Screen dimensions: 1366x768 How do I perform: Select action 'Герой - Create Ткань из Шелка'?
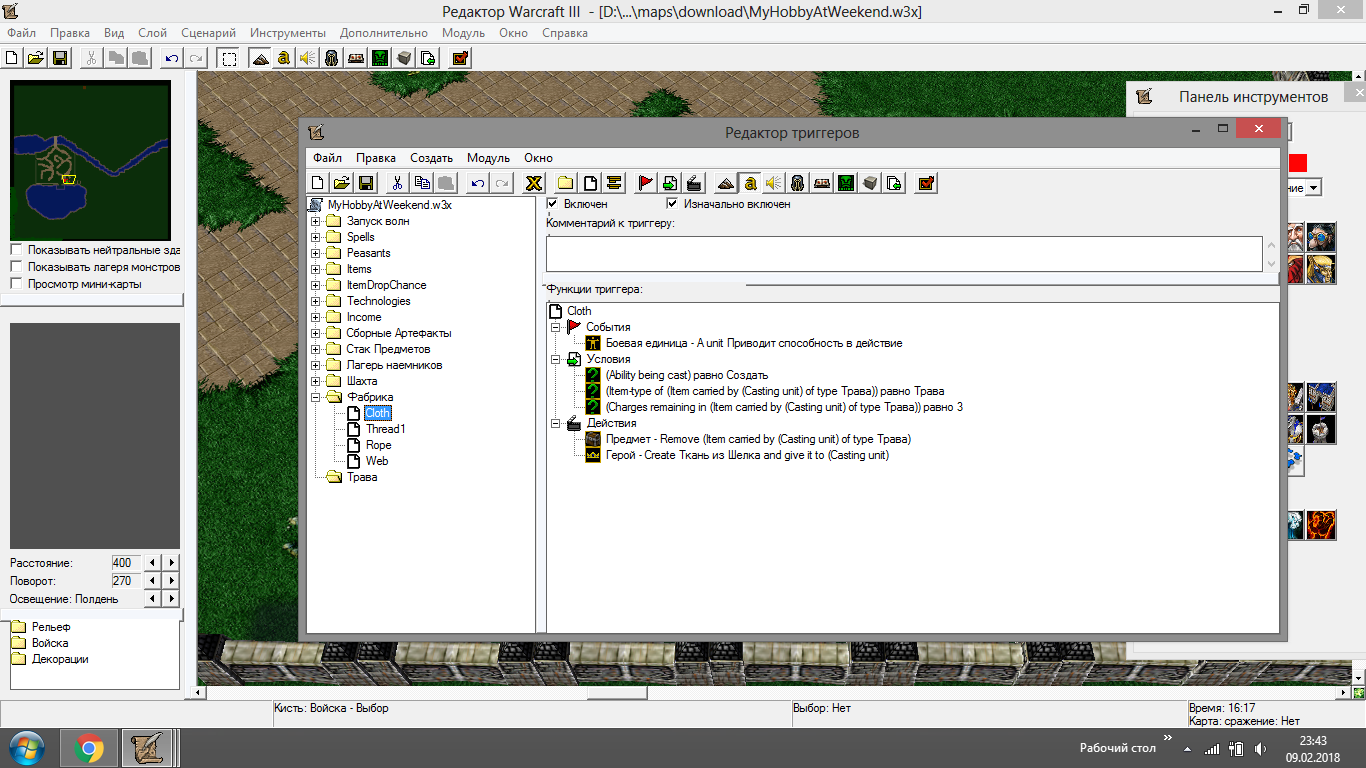(x=747, y=455)
